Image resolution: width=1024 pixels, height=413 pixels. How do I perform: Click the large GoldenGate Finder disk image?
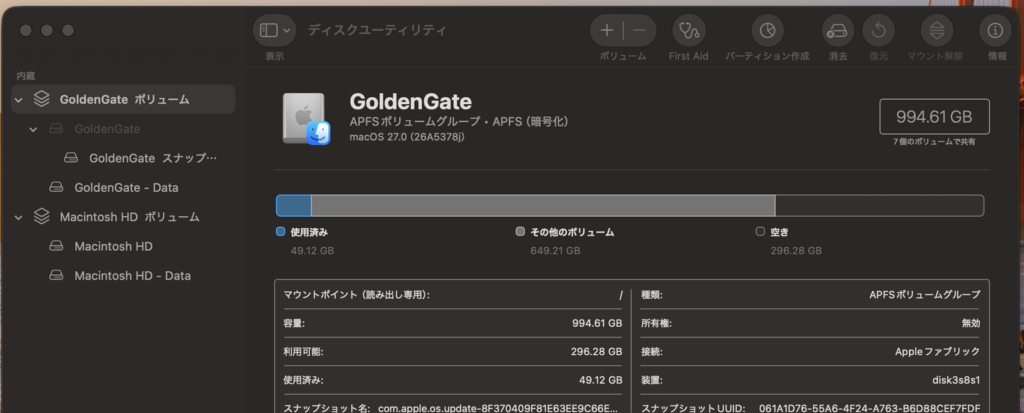coord(306,119)
